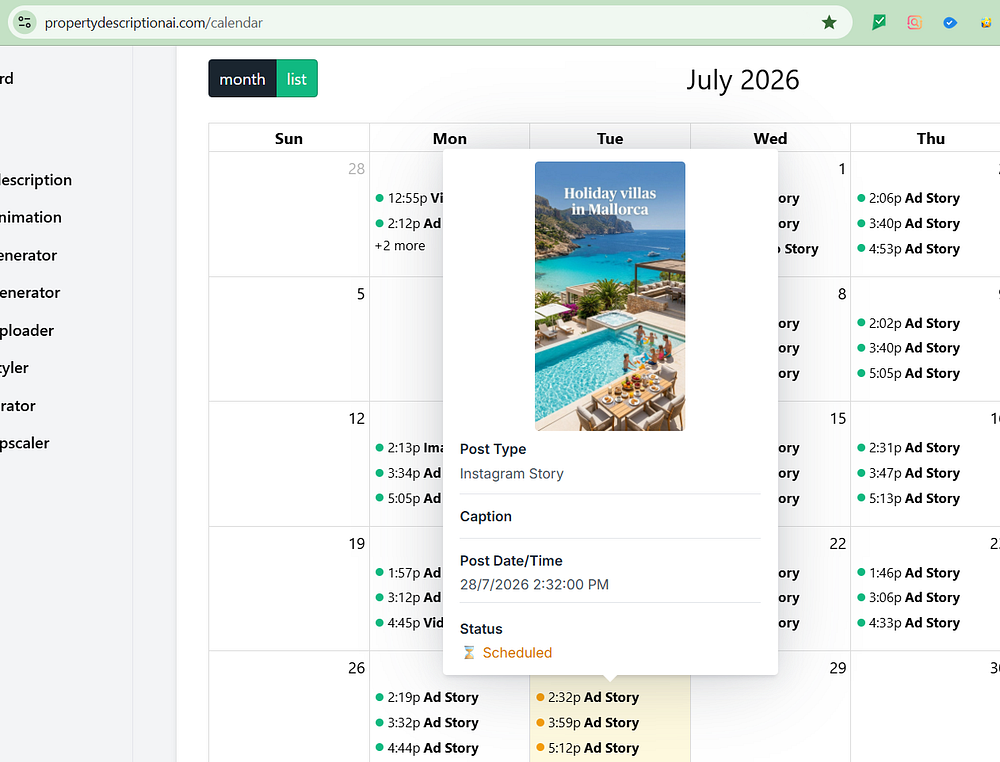The height and width of the screenshot is (762, 1000).
Task: Open the 4:33p Ad Story event
Action: coord(909,623)
